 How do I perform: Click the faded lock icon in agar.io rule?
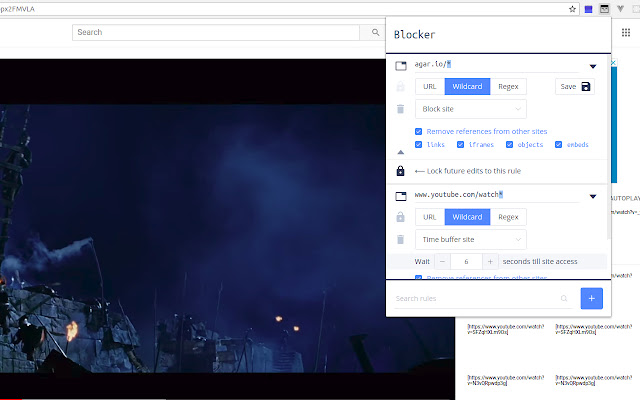pyautogui.click(x=400, y=86)
